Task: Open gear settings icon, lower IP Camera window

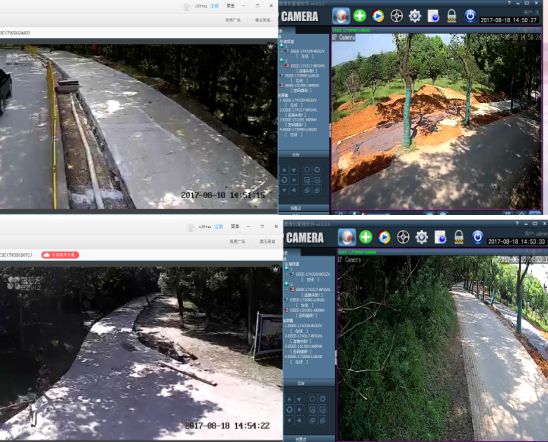Action: pyautogui.click(x=421, y=237)
